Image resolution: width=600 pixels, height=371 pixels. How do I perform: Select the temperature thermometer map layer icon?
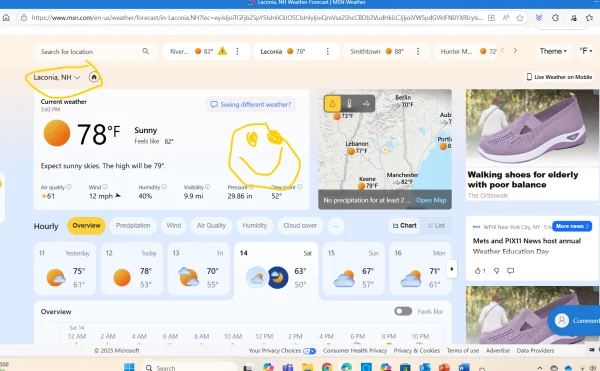(x=349, y=104)
